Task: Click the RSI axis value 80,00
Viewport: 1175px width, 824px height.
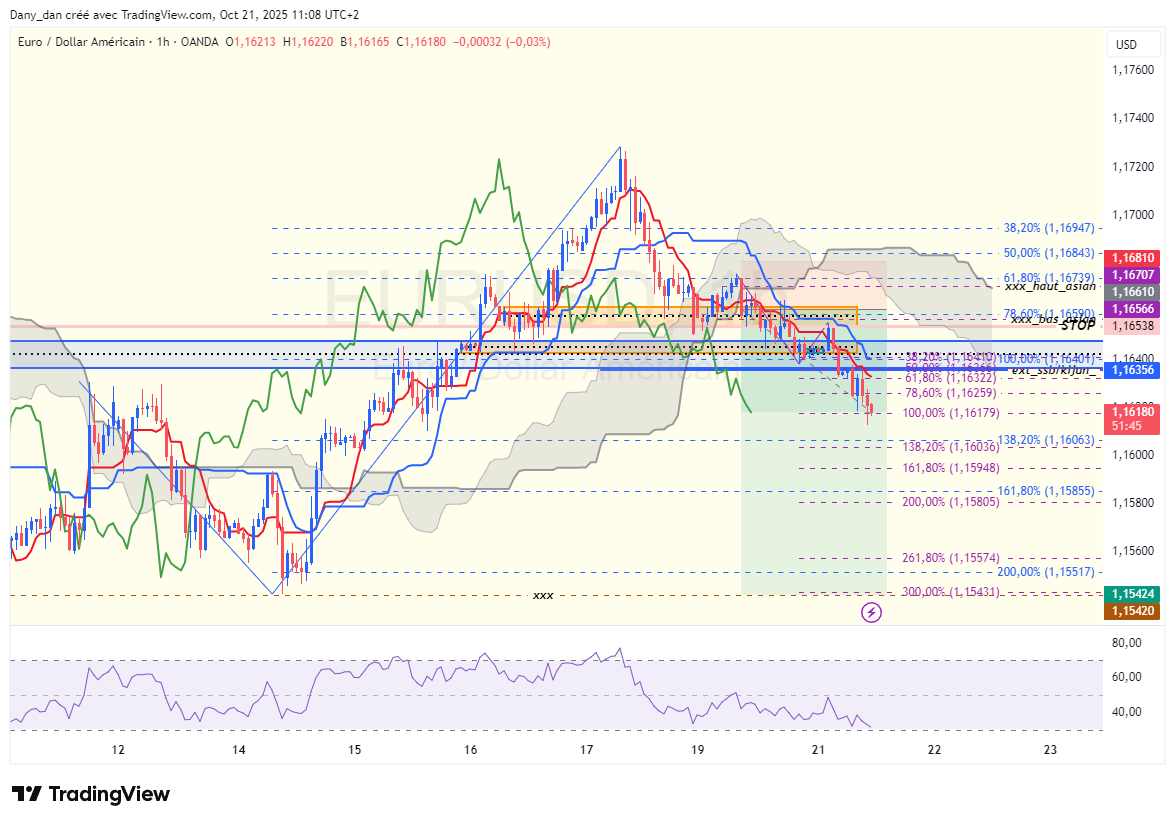Action: coord(1127,643)
